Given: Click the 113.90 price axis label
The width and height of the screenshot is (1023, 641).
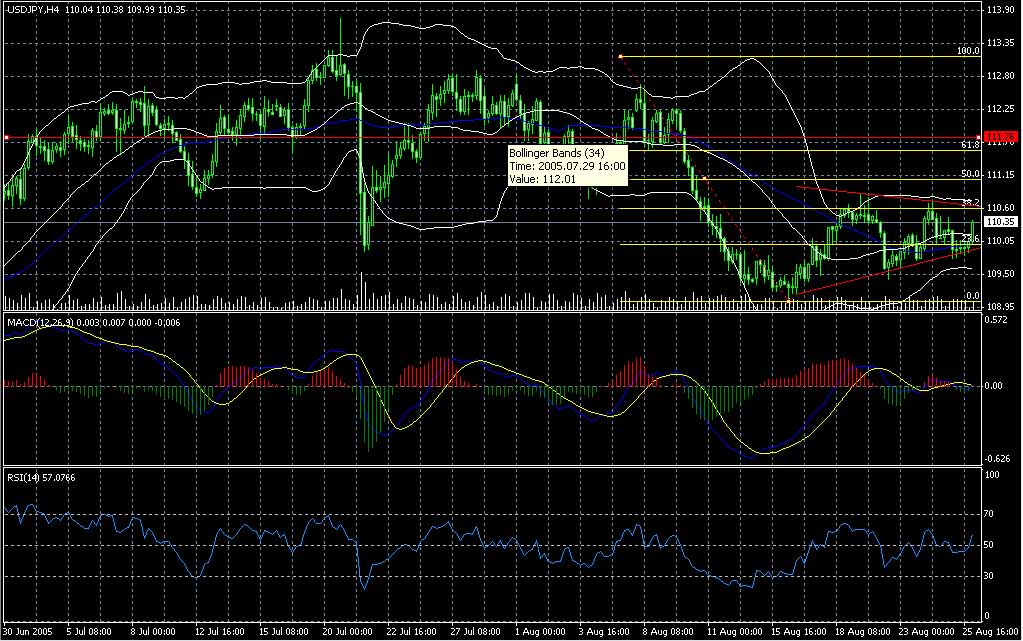Looking at the screenshot, I should click(1001, 10).
